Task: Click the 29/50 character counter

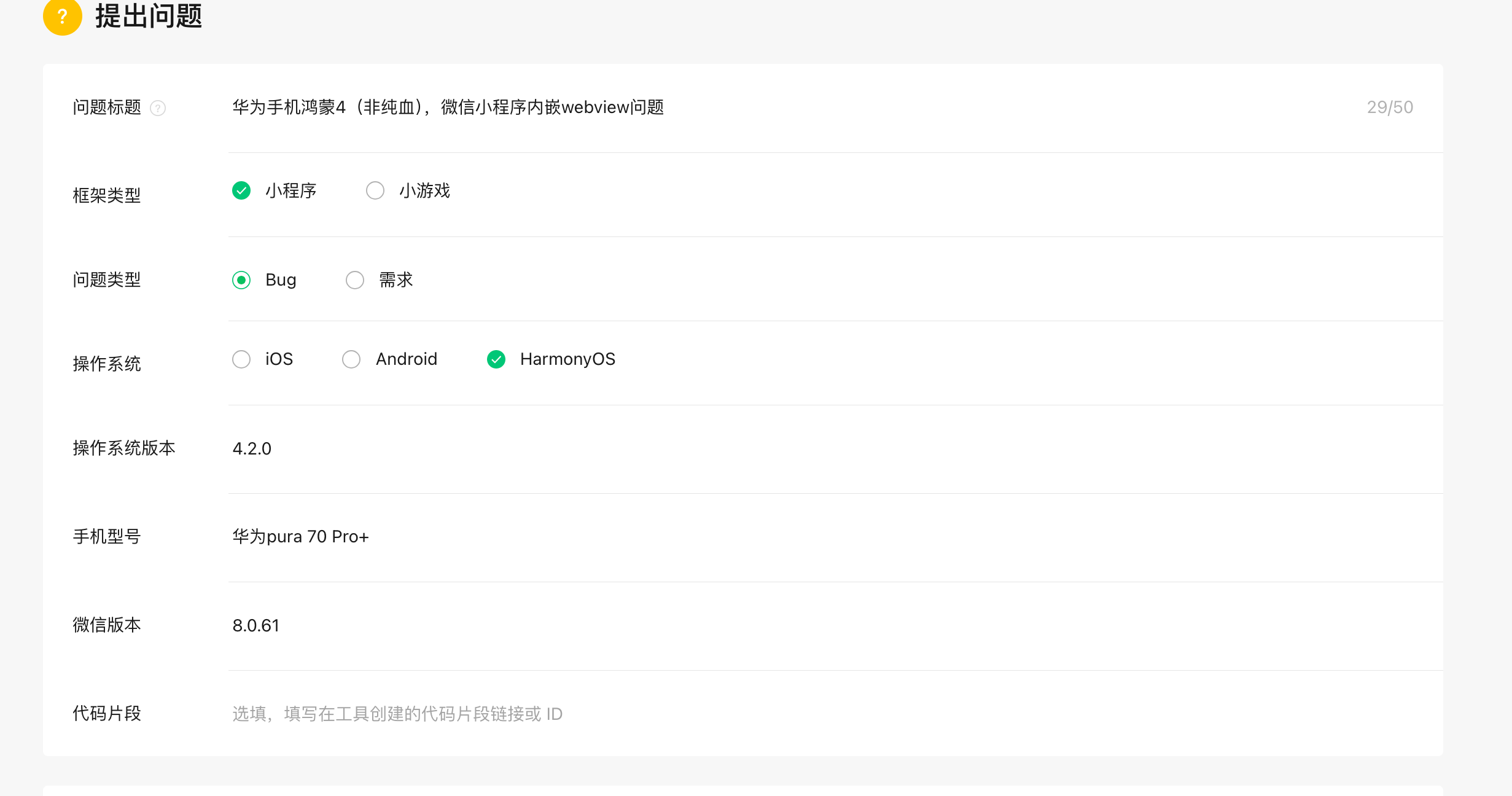Action: 1390,107
